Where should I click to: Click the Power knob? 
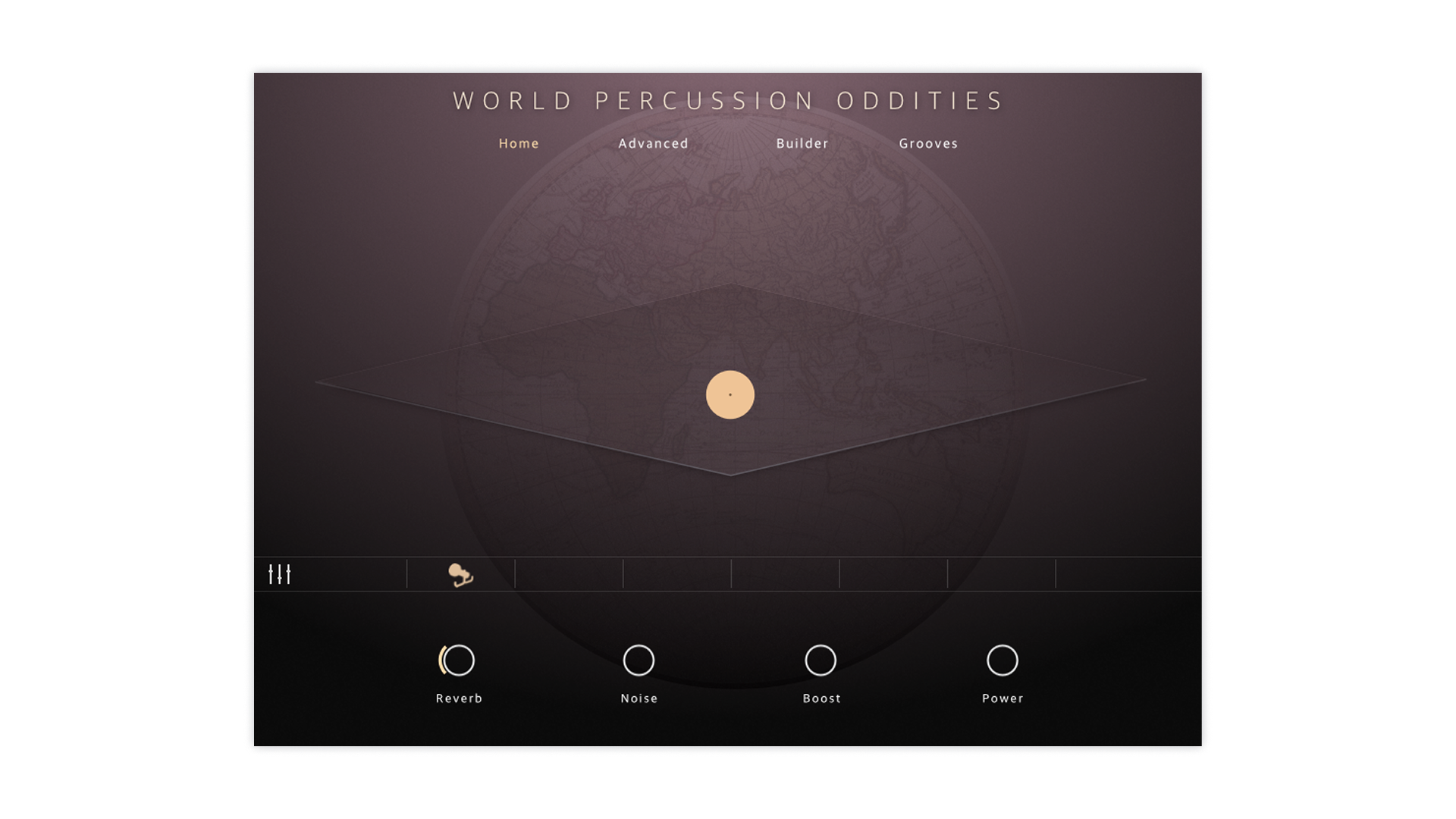1003,661
